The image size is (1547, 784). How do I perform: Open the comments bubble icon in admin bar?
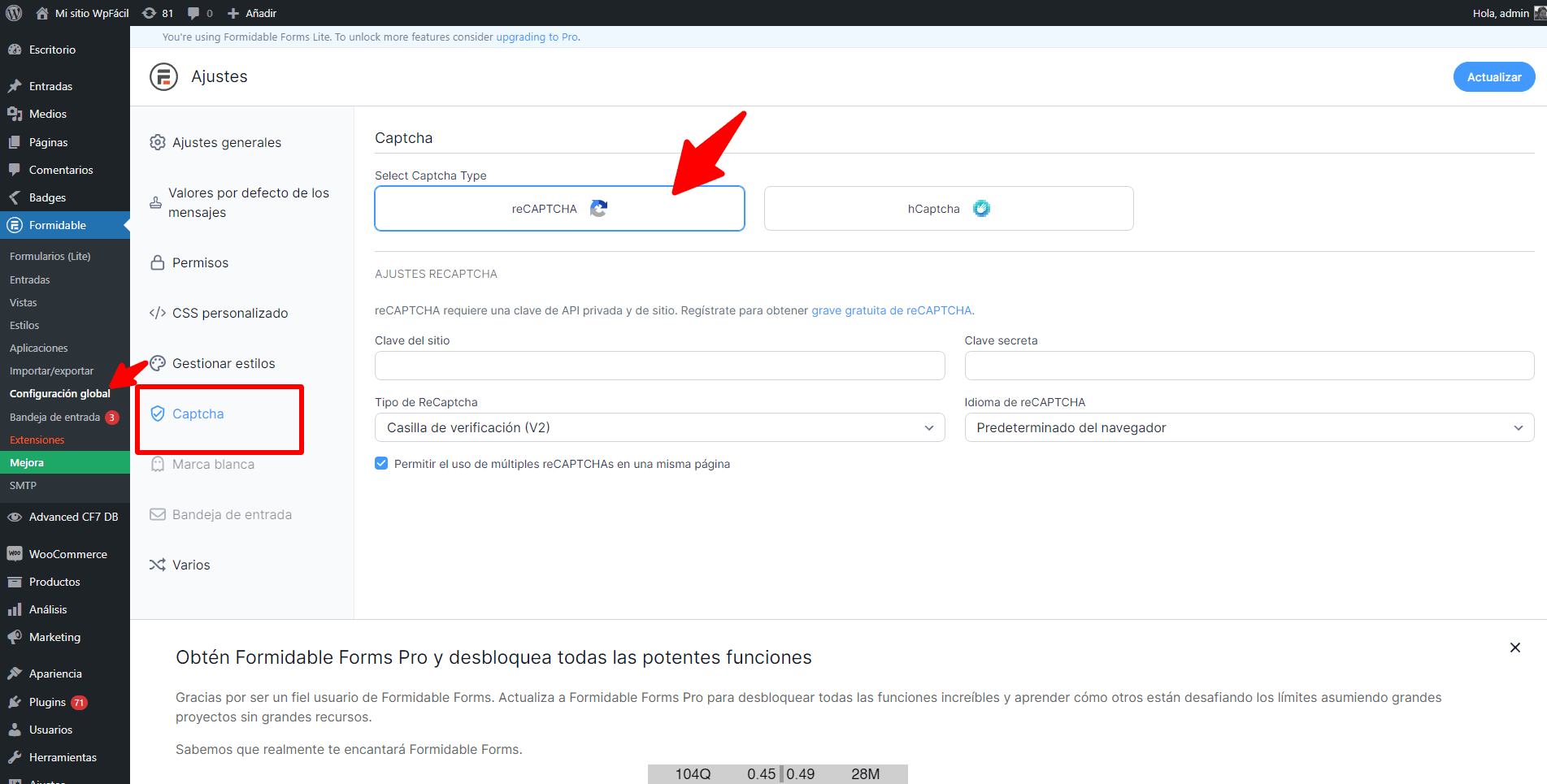click(x=193, y=13)
